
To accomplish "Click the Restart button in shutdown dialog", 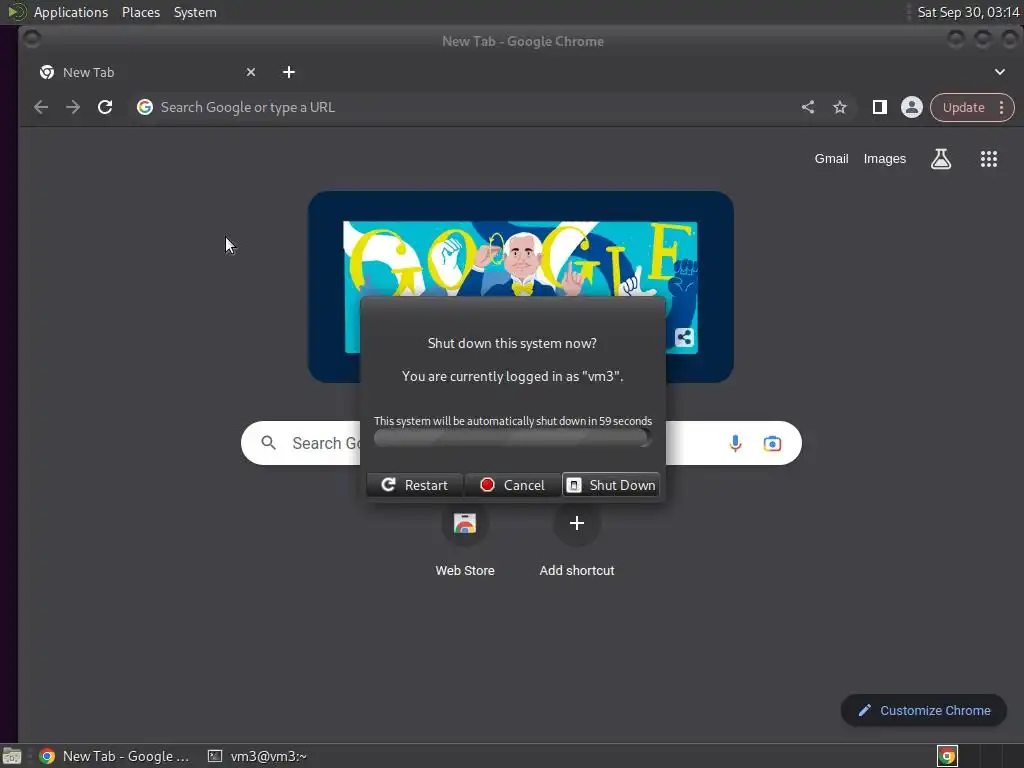I will 415,485.
